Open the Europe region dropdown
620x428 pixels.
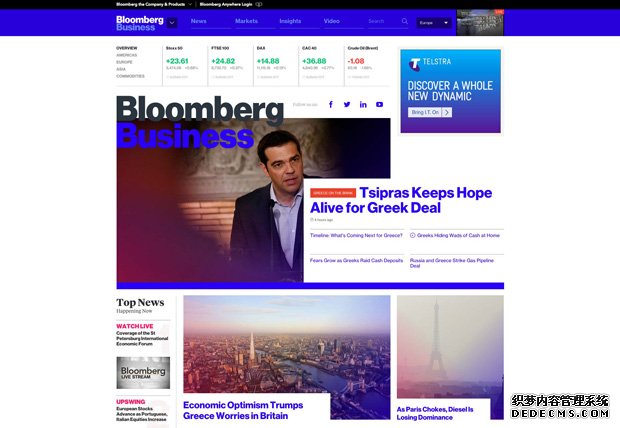[x=434, y=23]
